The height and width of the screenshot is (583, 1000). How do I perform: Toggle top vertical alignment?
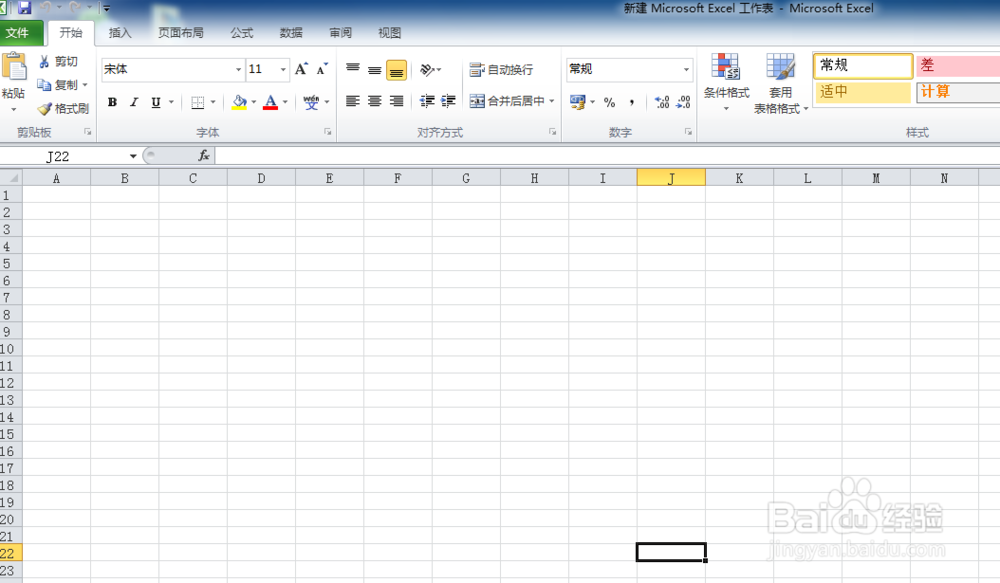point(353,70)
